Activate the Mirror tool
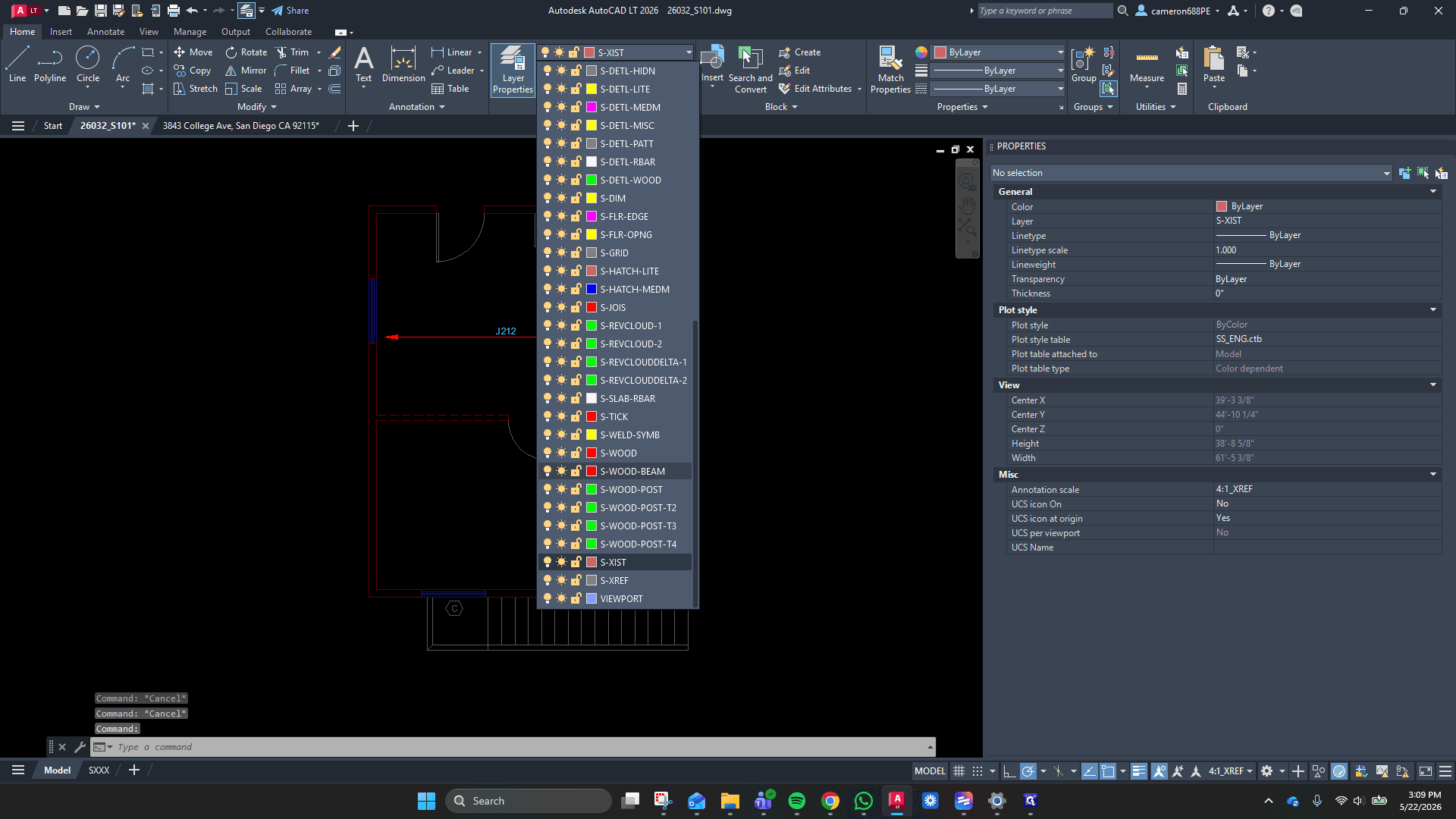Screen dimensions: 1456x819 pyautogui.click(x=246, y=71)
